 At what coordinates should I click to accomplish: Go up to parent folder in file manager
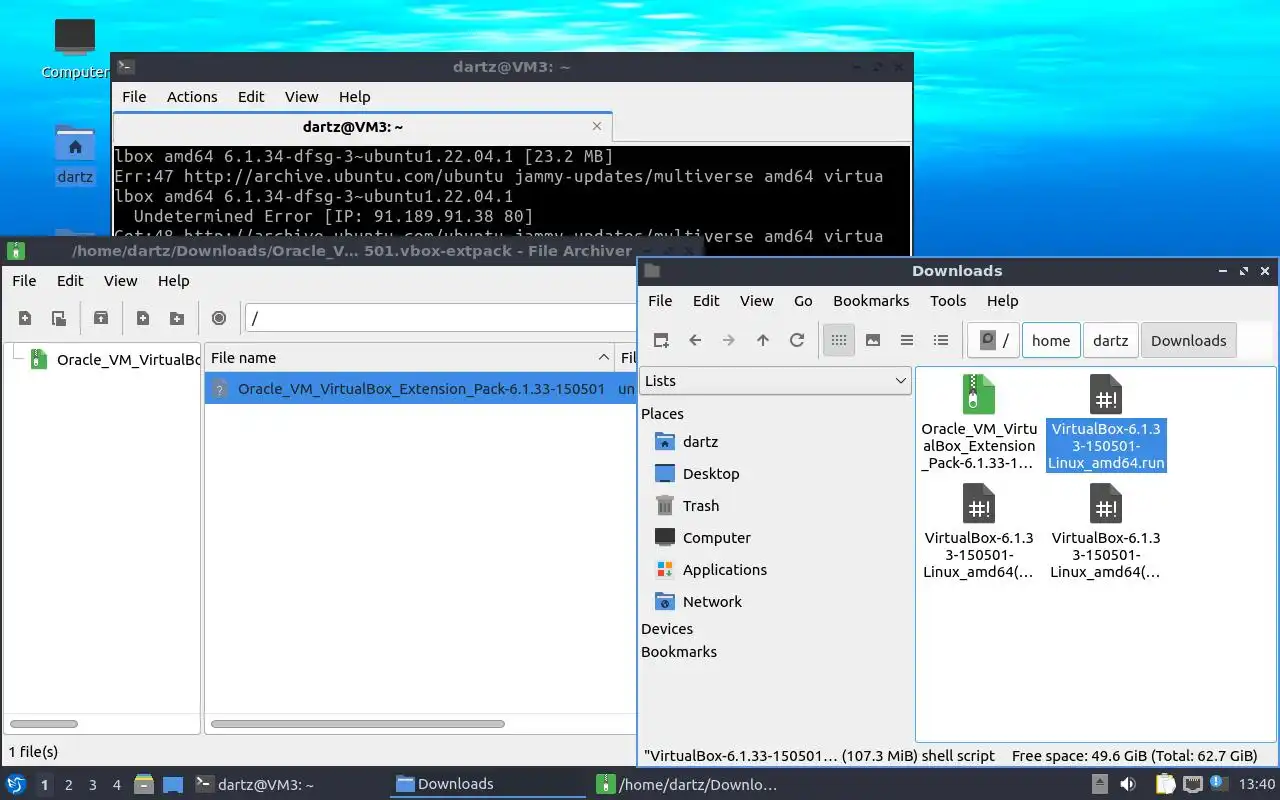(763, 340)
